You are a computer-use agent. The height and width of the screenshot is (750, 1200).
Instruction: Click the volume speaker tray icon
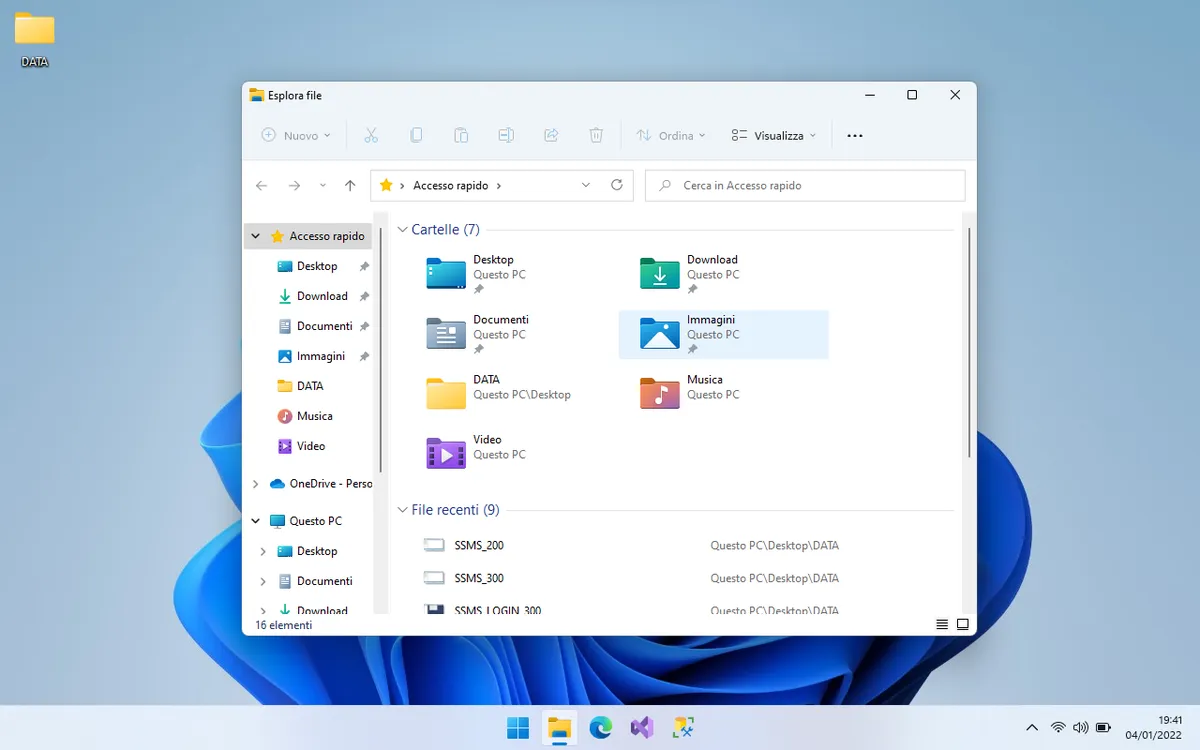(1080, 727)
